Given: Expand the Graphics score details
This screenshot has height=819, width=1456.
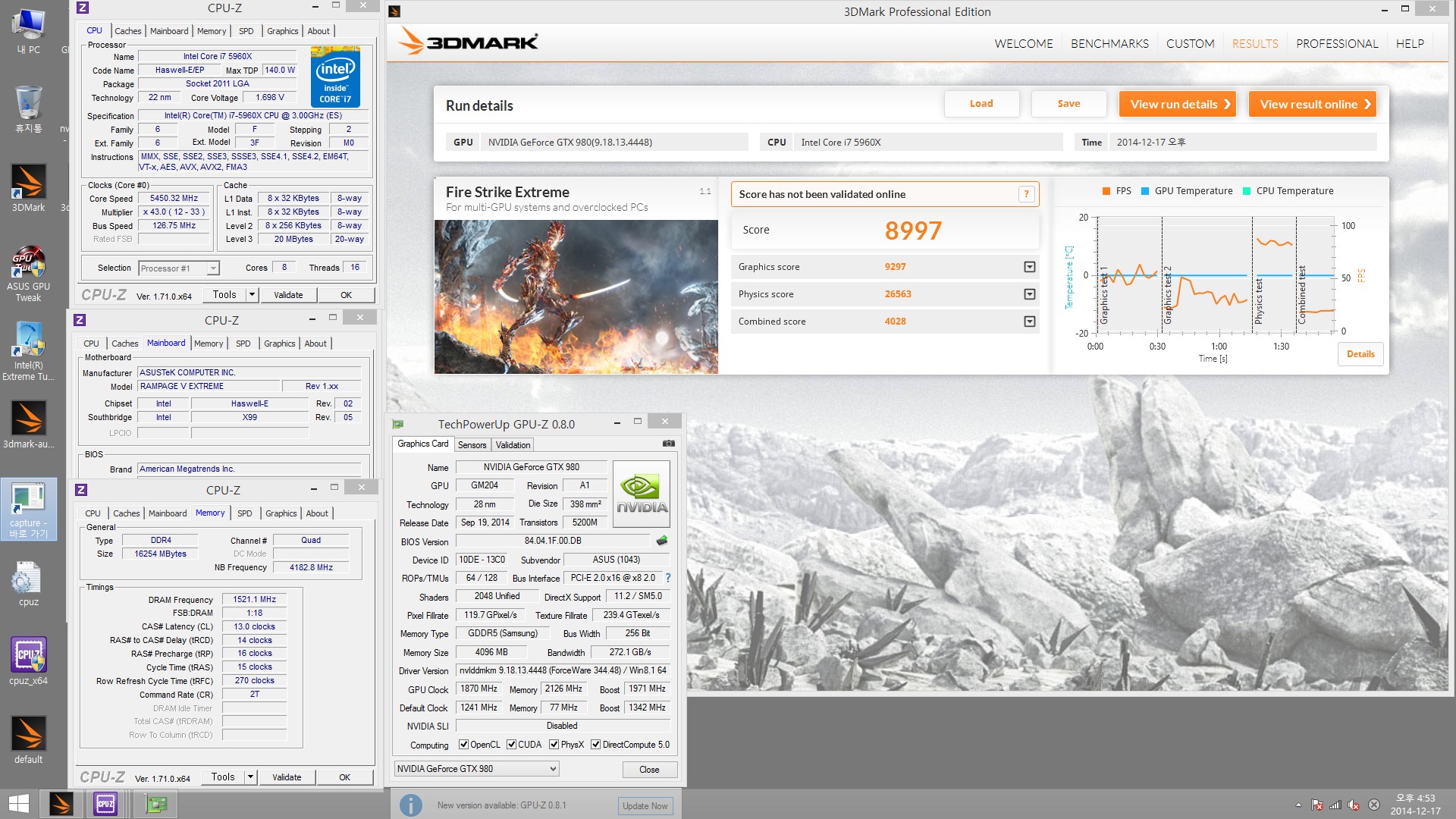Looking at the screenshot, I should coord(1029,267).
